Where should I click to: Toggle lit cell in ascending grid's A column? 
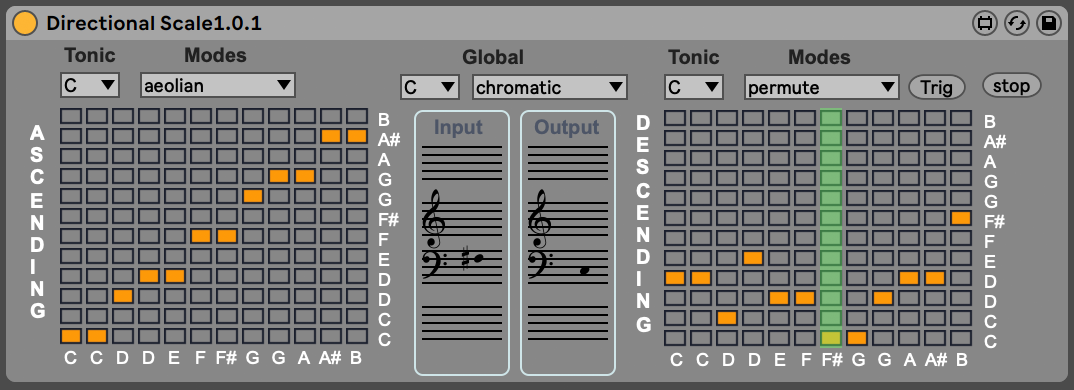305,176
